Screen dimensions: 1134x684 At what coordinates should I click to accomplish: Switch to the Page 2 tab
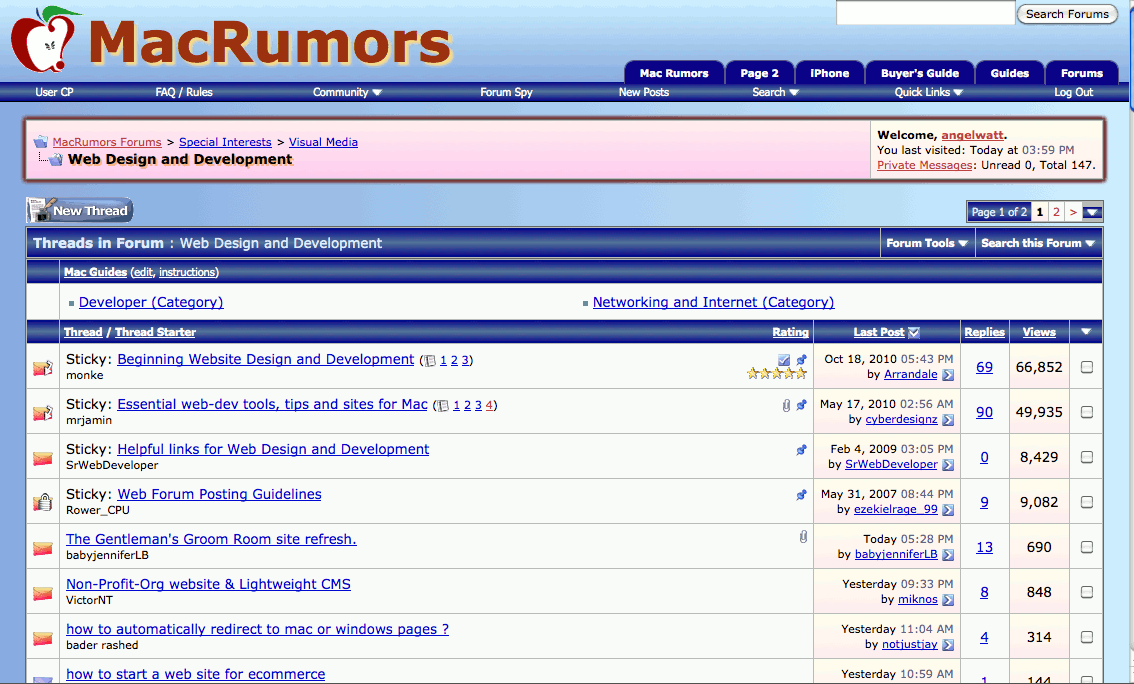pos(759,72)
